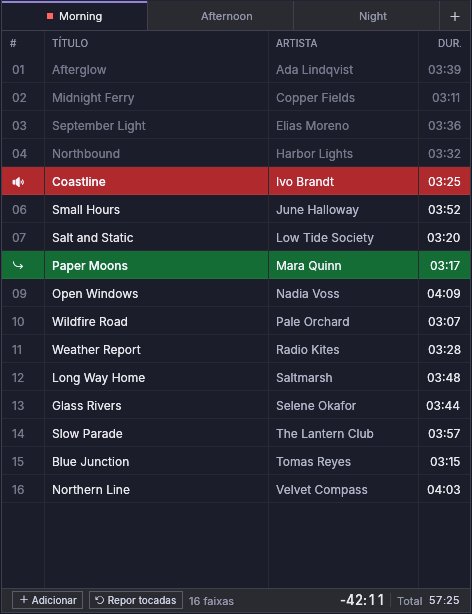This screenshot has width=472, height=614.
Task: Open the Afternoon playlist tab
Action: click(220, 16)
